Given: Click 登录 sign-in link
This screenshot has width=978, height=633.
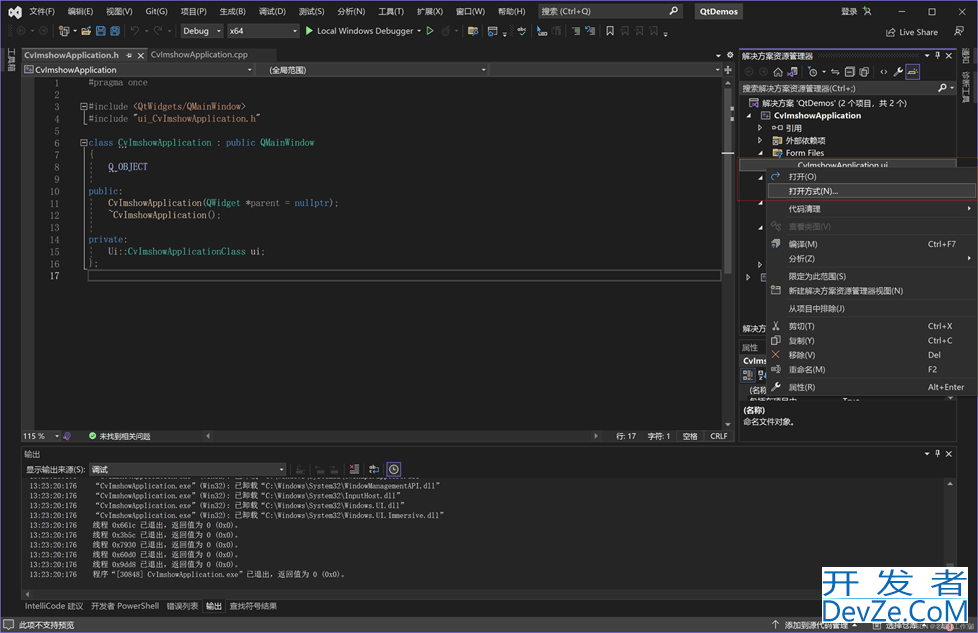Looking at the screenshot, I should pyautogui.click(x=849, y=11).
